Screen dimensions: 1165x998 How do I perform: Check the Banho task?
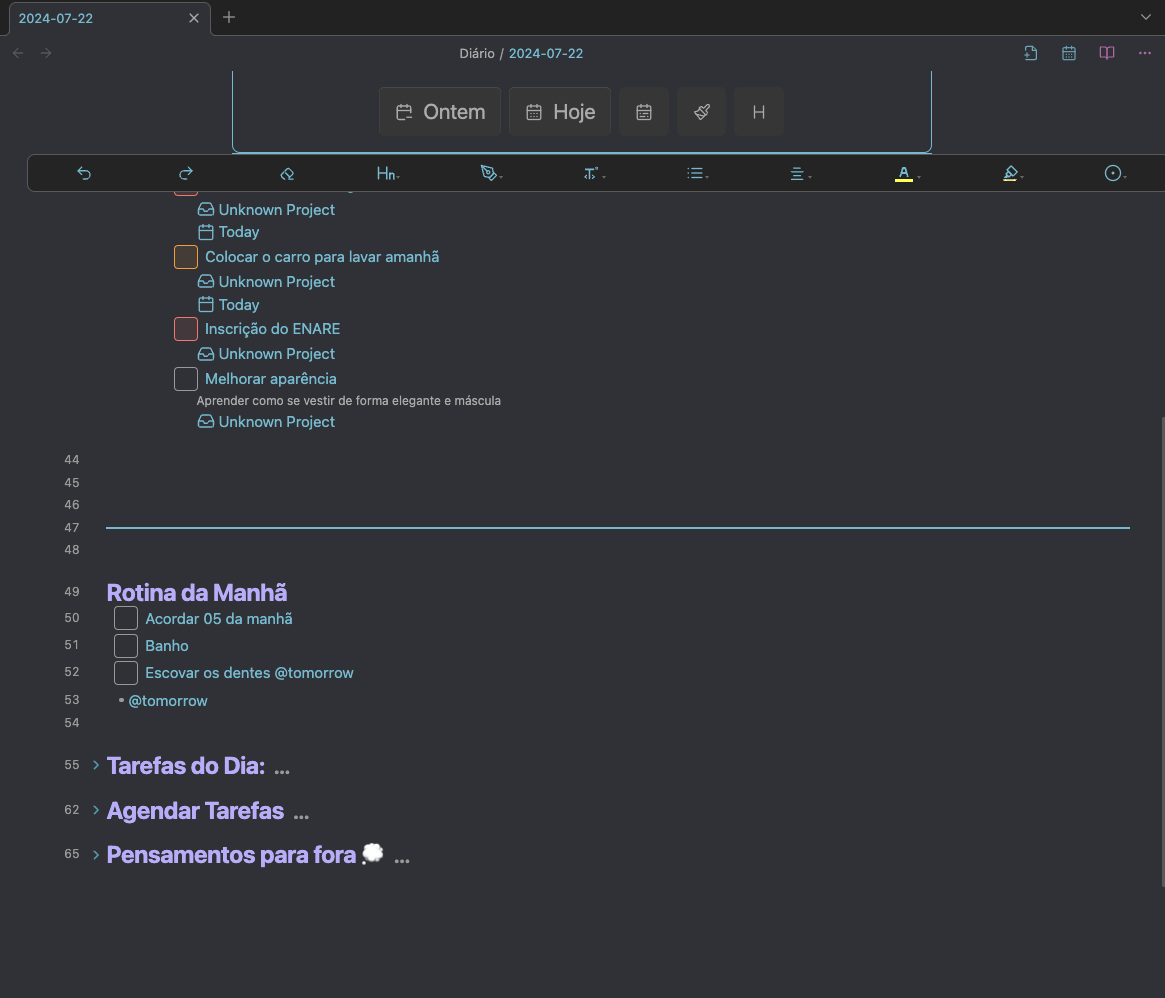pyautogui.click(x=126, y=645)
